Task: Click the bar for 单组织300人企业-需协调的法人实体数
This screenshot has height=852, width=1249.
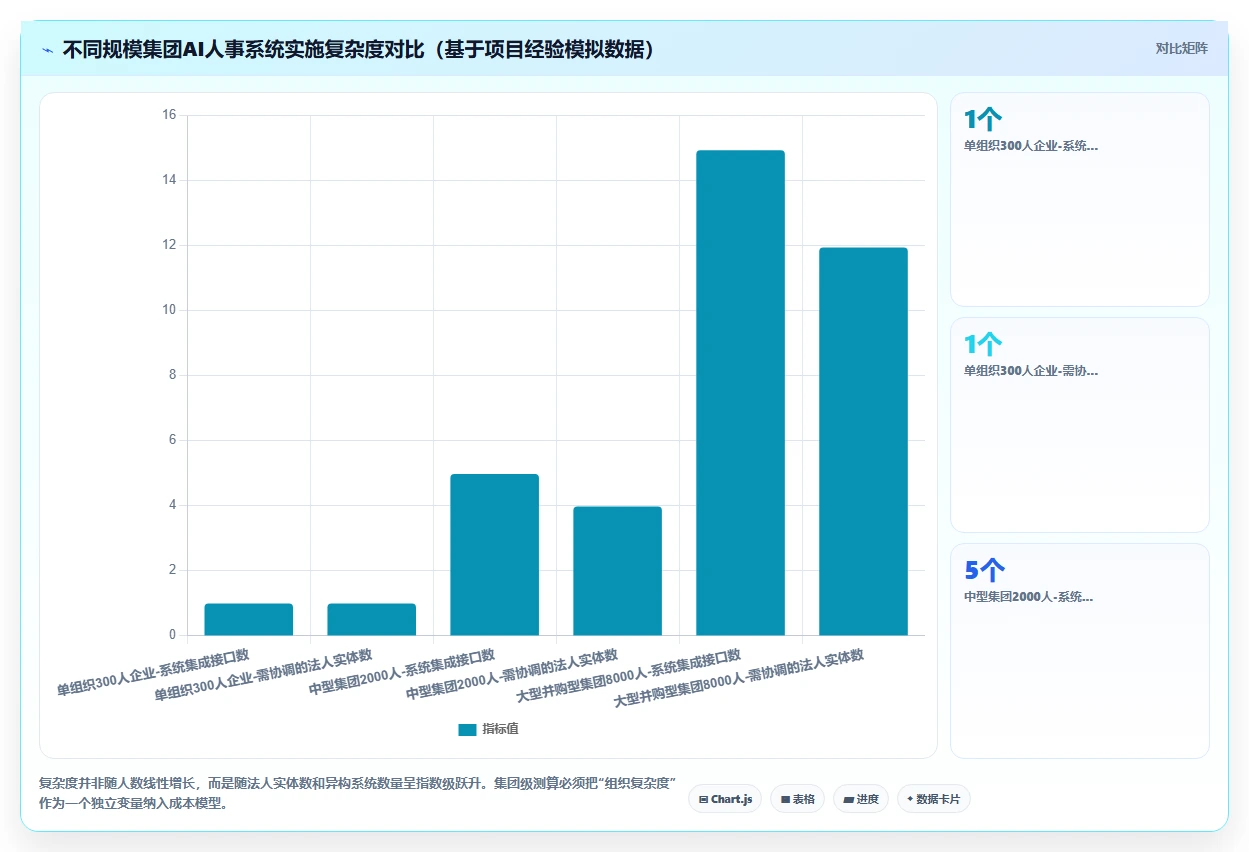Action: 372,619
